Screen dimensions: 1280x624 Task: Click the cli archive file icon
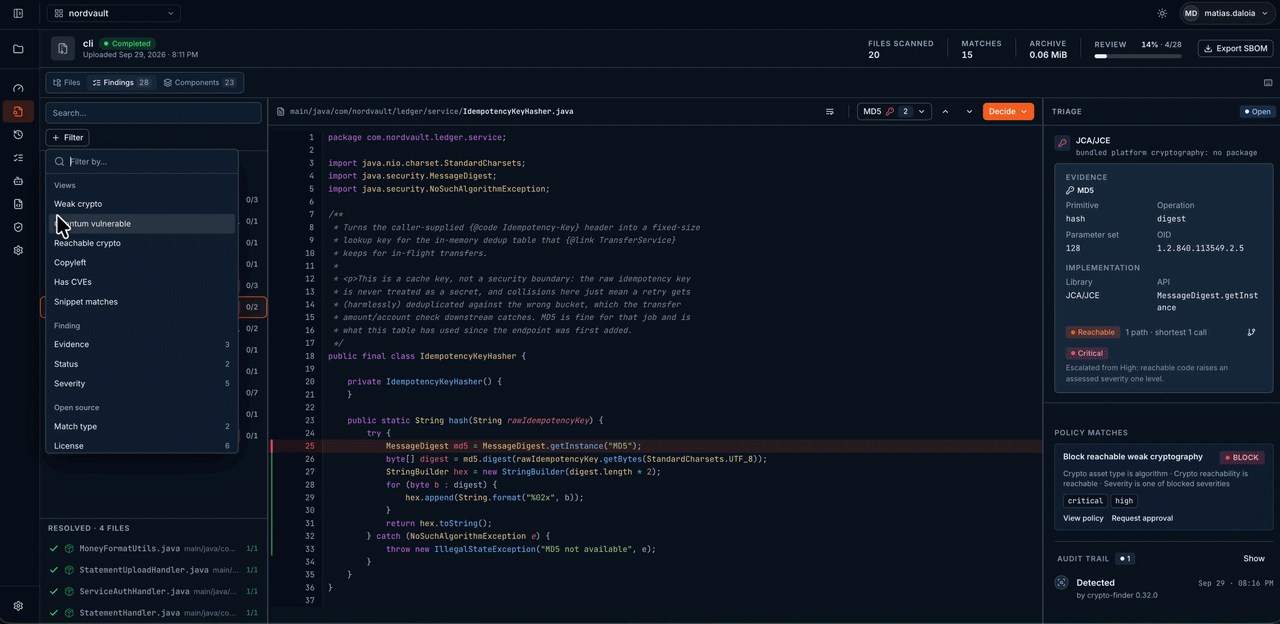coord(63,49)
